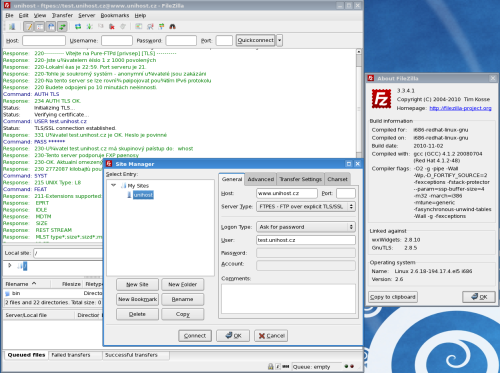The image size is (500, 373).
Task: Expand the local site root folder
Action: tap(10, 266)
